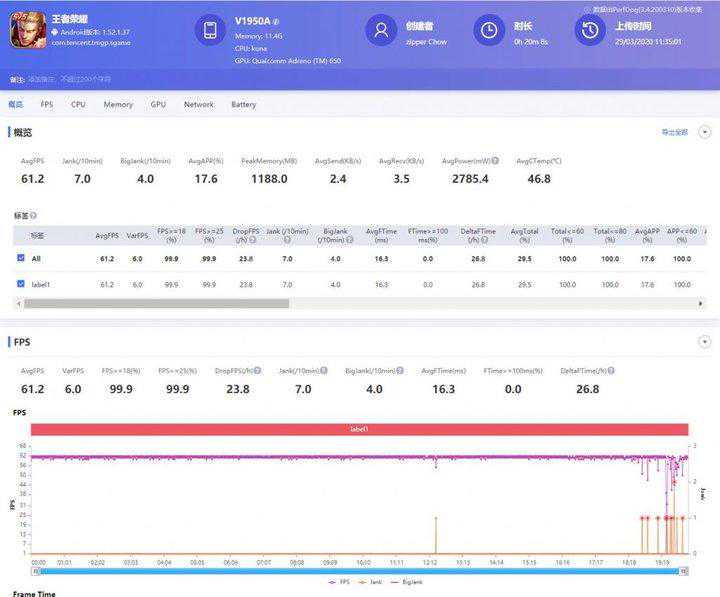Click the 导出全部 export all link
Image resolution: width=720 pixels, height=597 pixels.
(674, 132)
